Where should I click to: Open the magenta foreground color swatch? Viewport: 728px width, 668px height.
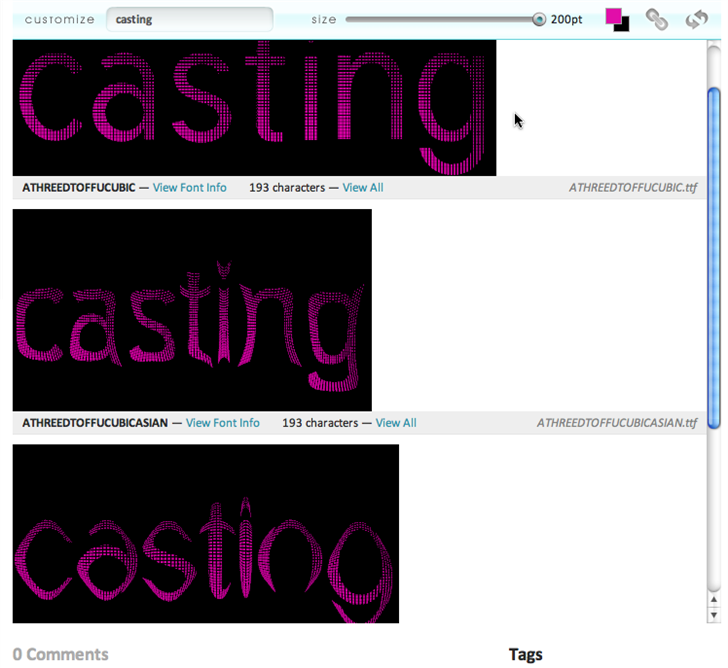(x=613, y=16)
